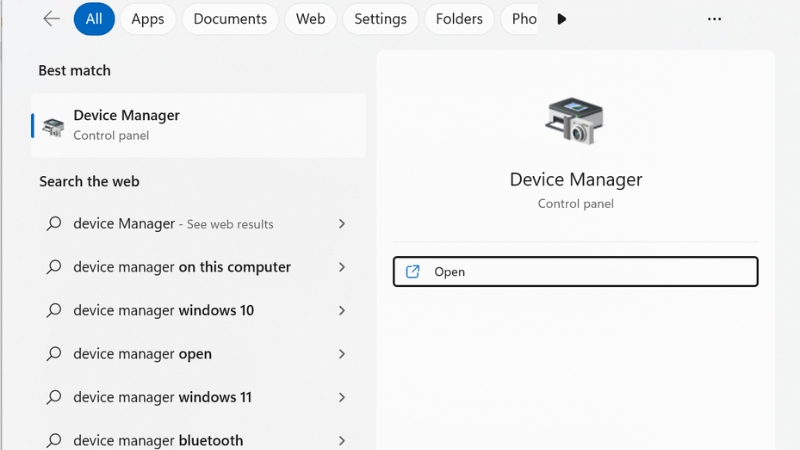Click search icon beside 'device manager windows 10'

[54, 310]
